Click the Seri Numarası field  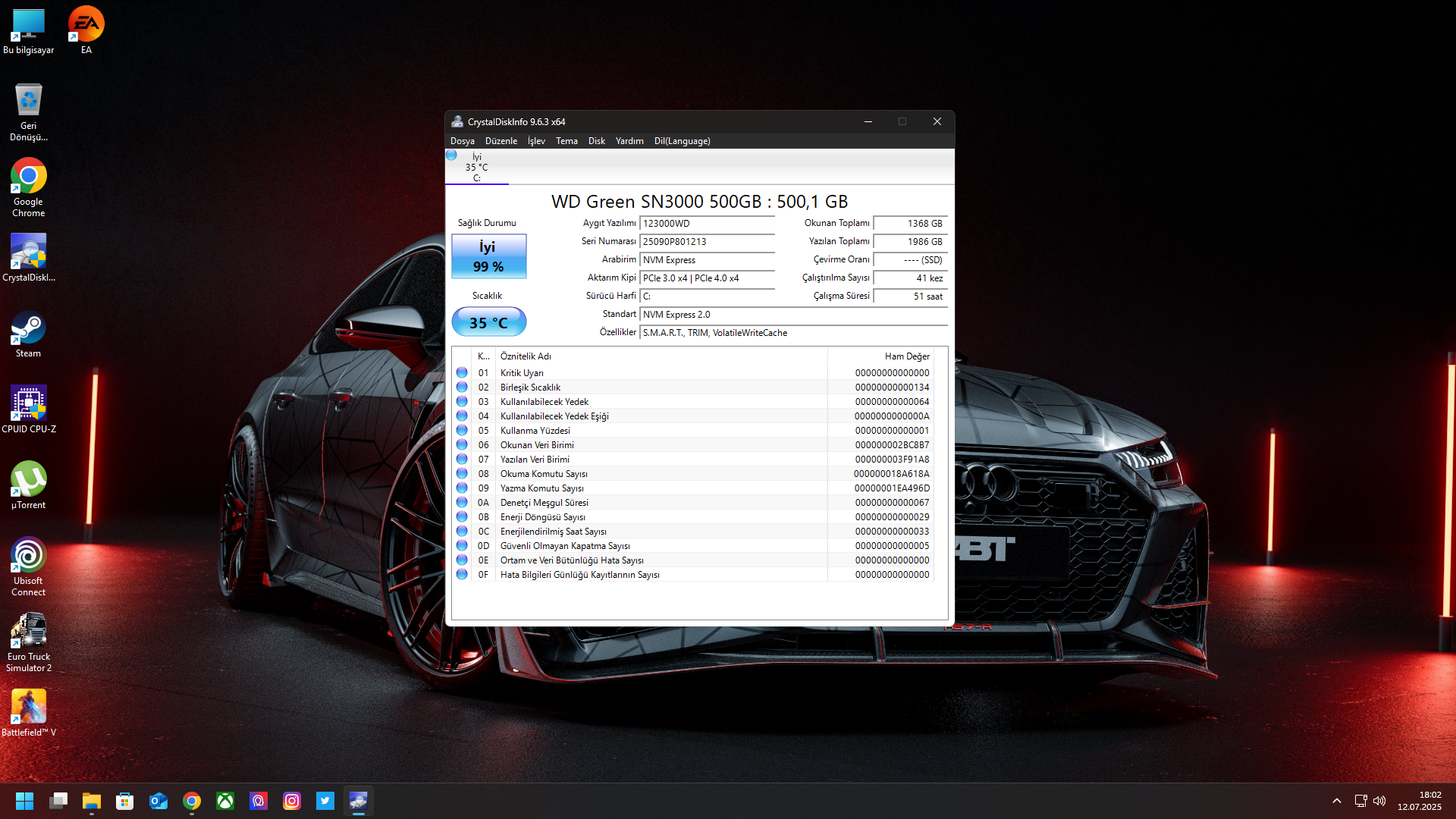coord(707,242)
